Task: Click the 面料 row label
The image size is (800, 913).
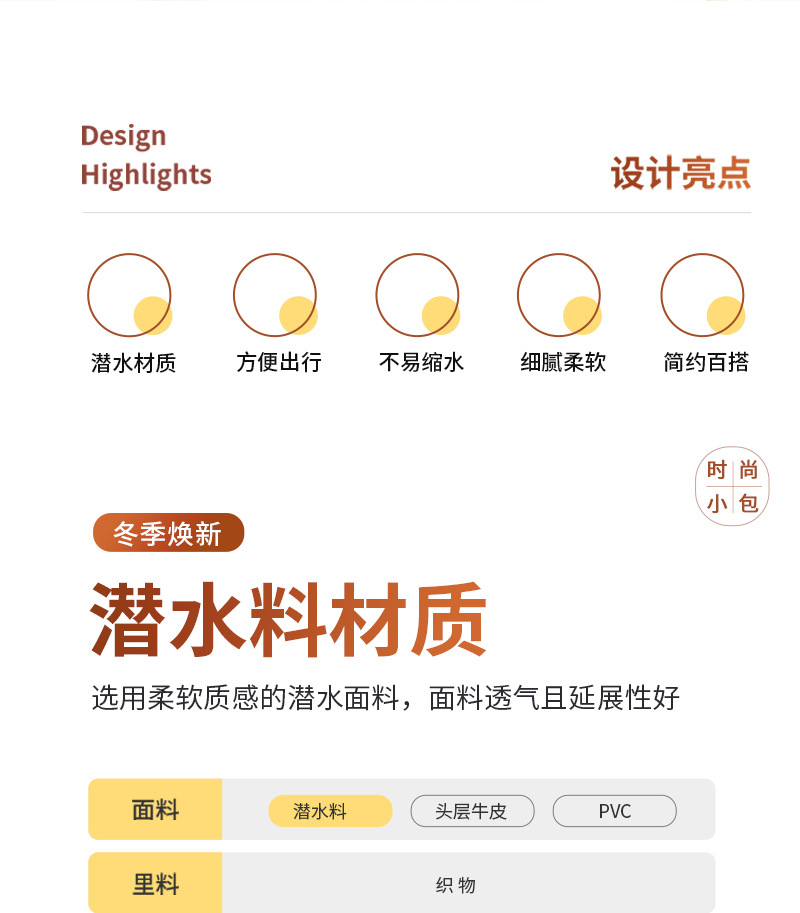Action: click(x=155, y=810)
